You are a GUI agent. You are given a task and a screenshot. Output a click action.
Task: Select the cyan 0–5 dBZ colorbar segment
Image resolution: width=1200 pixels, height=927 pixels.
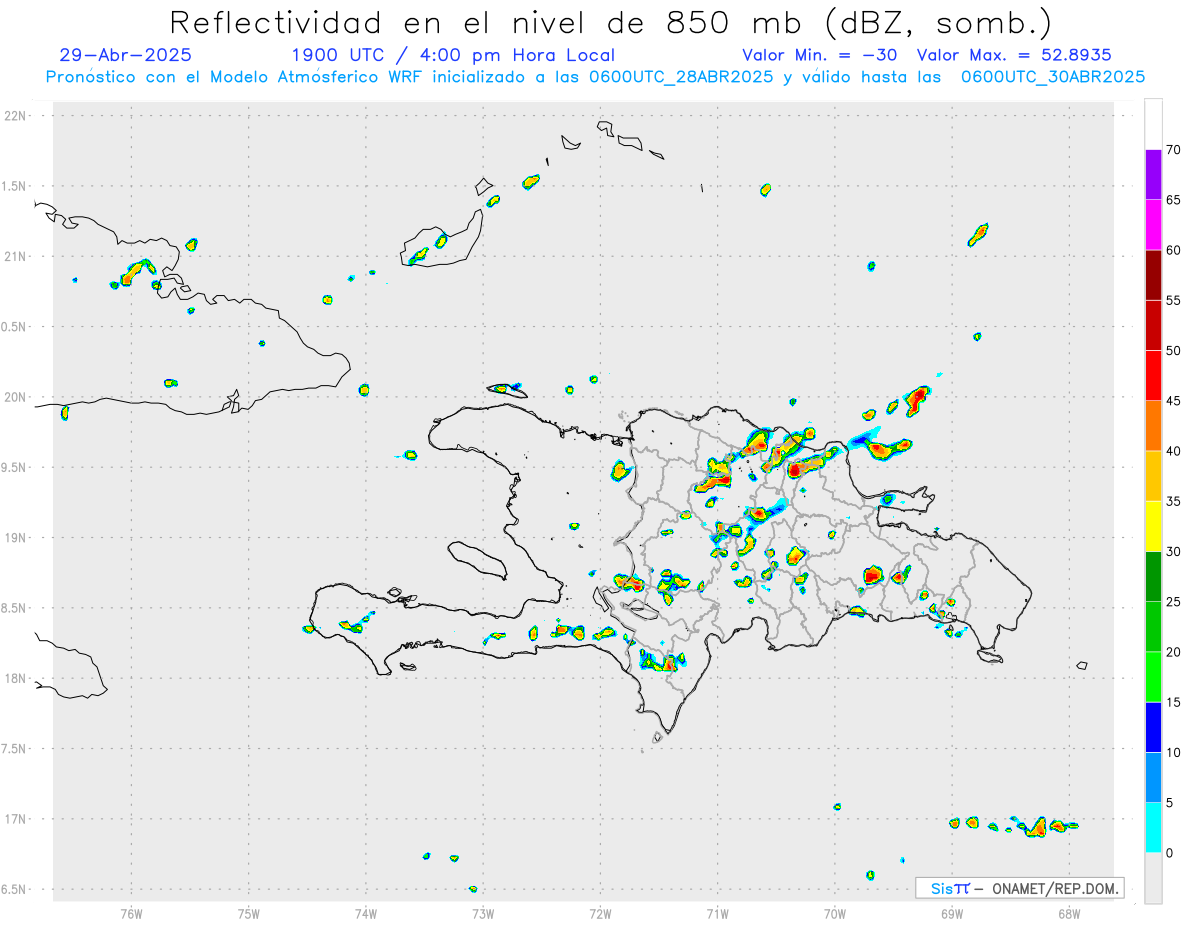[1153, 828]
